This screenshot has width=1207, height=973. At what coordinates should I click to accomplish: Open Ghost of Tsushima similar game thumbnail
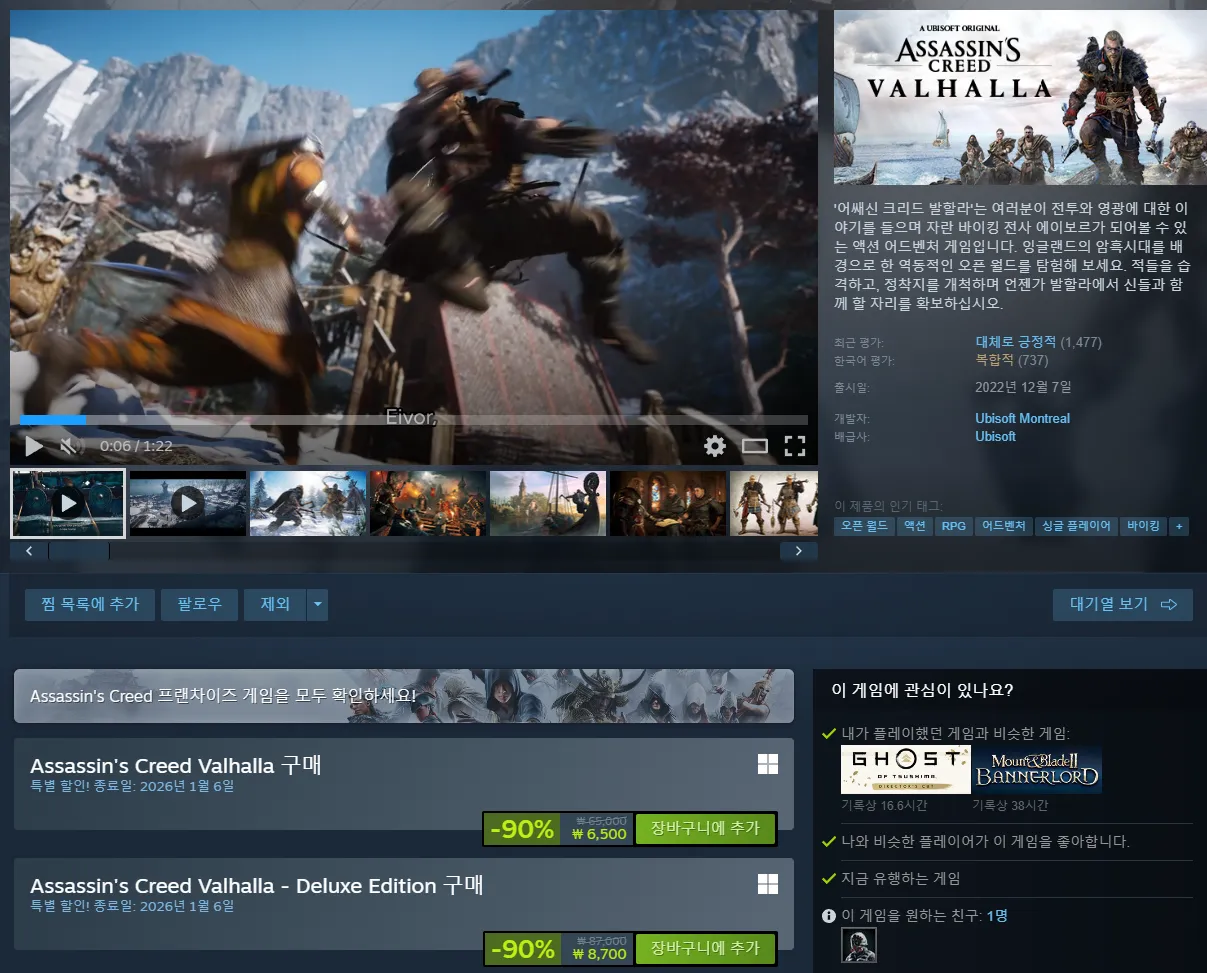[905, 769]
